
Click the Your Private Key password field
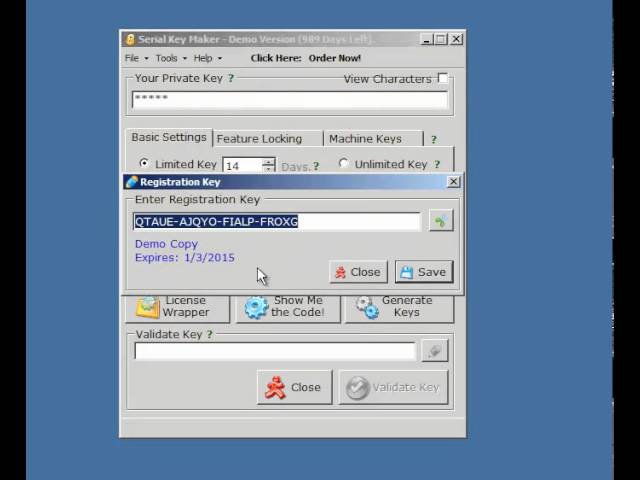(290, 100)
